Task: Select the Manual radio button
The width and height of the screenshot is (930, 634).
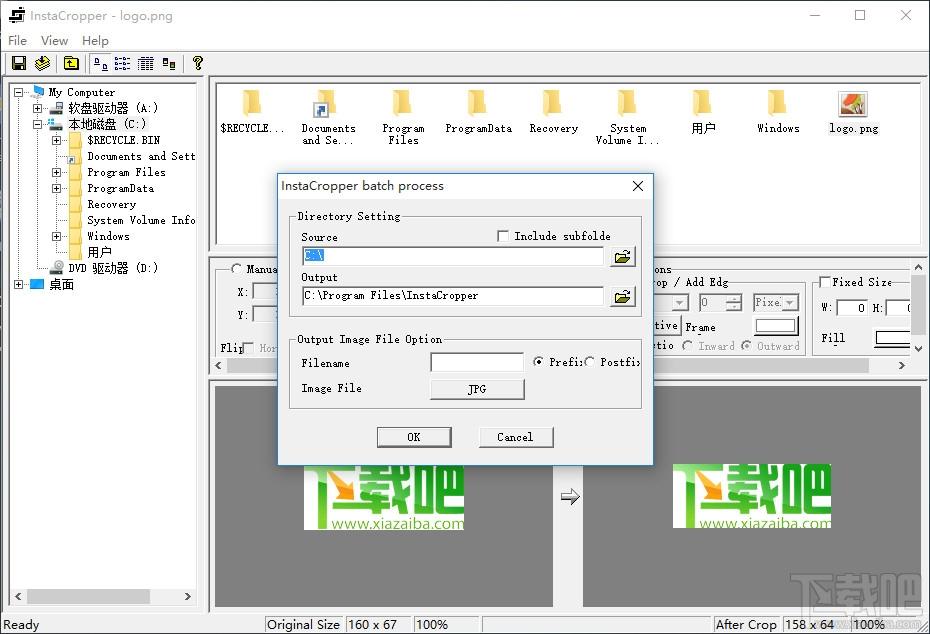Action: [237, 269]
